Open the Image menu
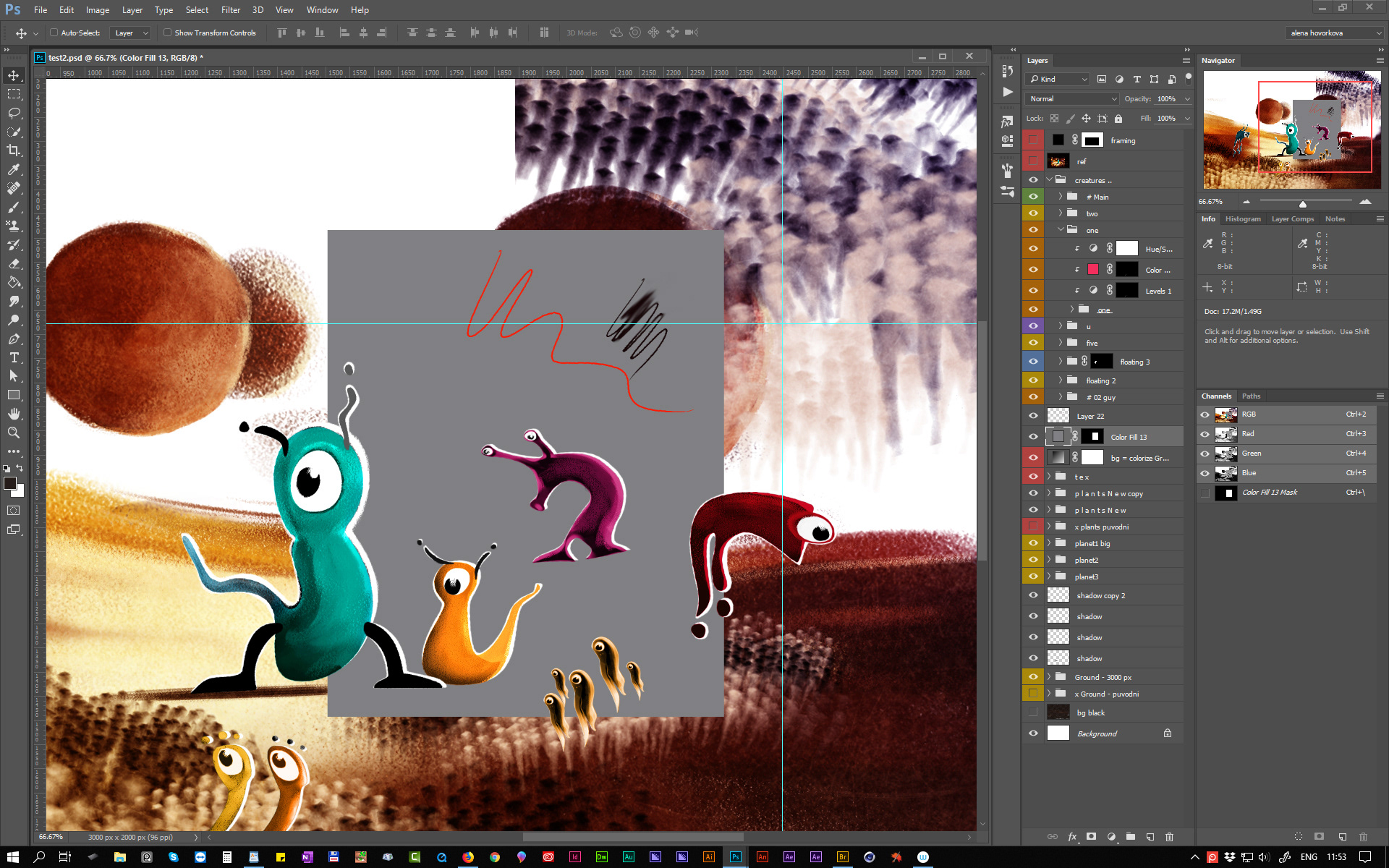This screenshot has height=868, width=1389. click(98, 10)
